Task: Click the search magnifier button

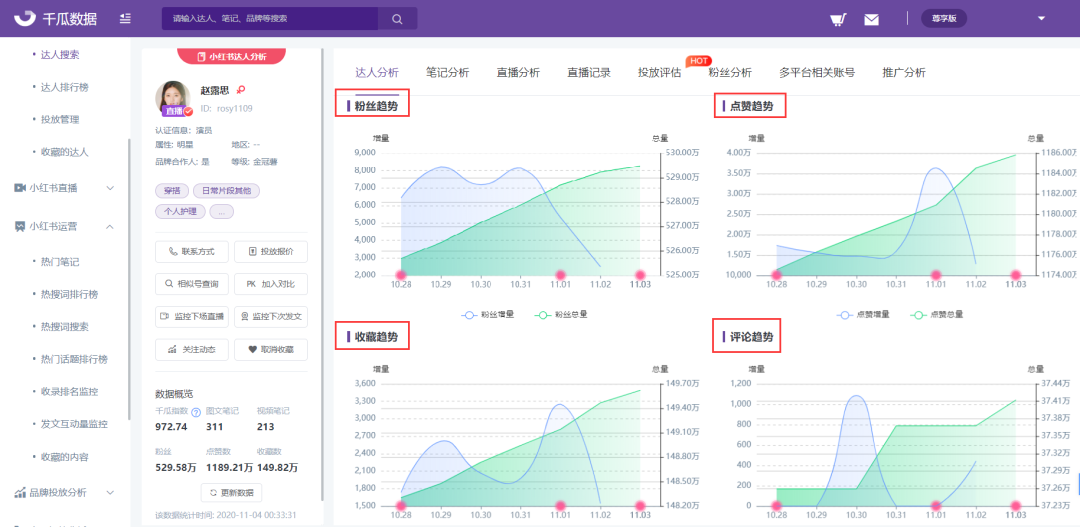Action: (397, 19)
